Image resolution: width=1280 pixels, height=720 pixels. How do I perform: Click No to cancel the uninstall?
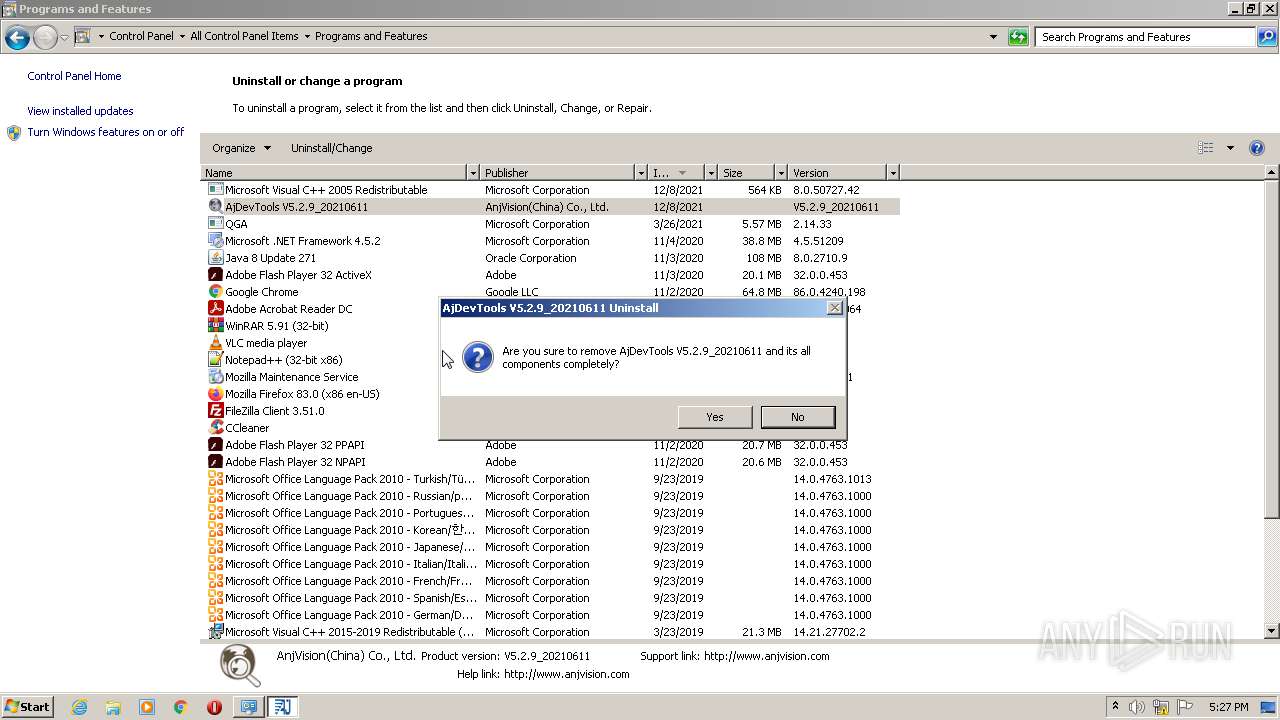(x=797, y=417)
